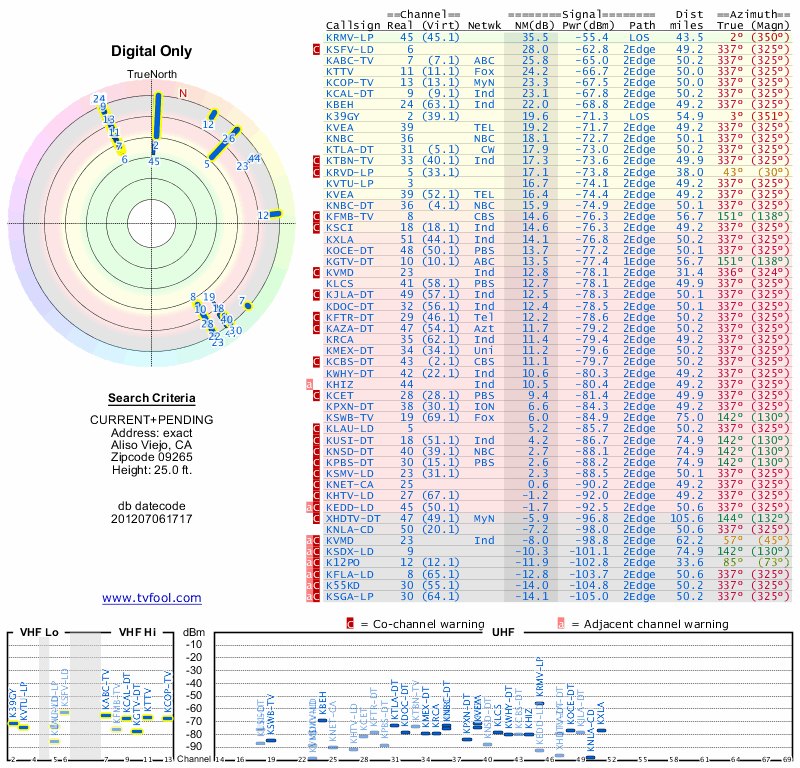
Task: Open the KSGA-LP callsign link
Action: pyautogui.click(x=349, y=597)
